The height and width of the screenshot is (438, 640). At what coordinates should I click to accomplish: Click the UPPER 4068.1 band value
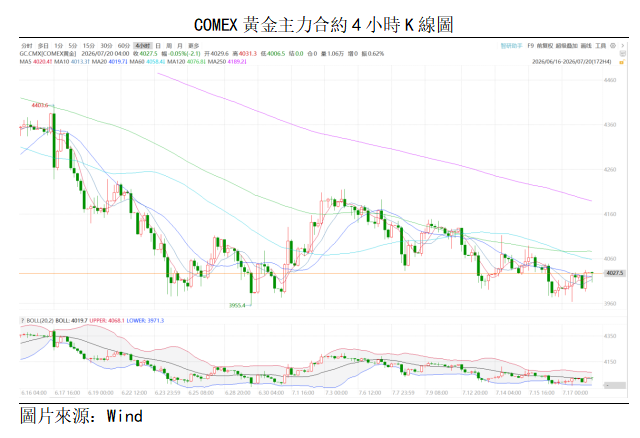coord(107,321)
